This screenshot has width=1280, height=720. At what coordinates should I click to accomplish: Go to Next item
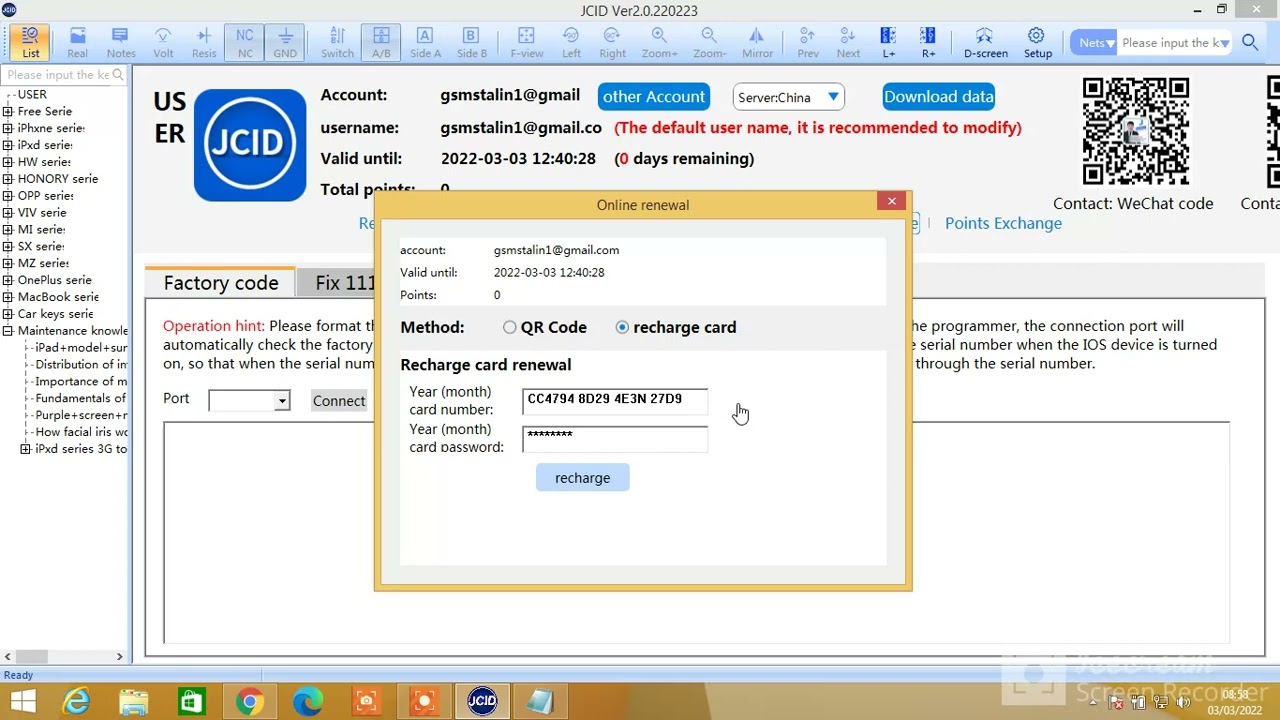[x=848, y=43]
